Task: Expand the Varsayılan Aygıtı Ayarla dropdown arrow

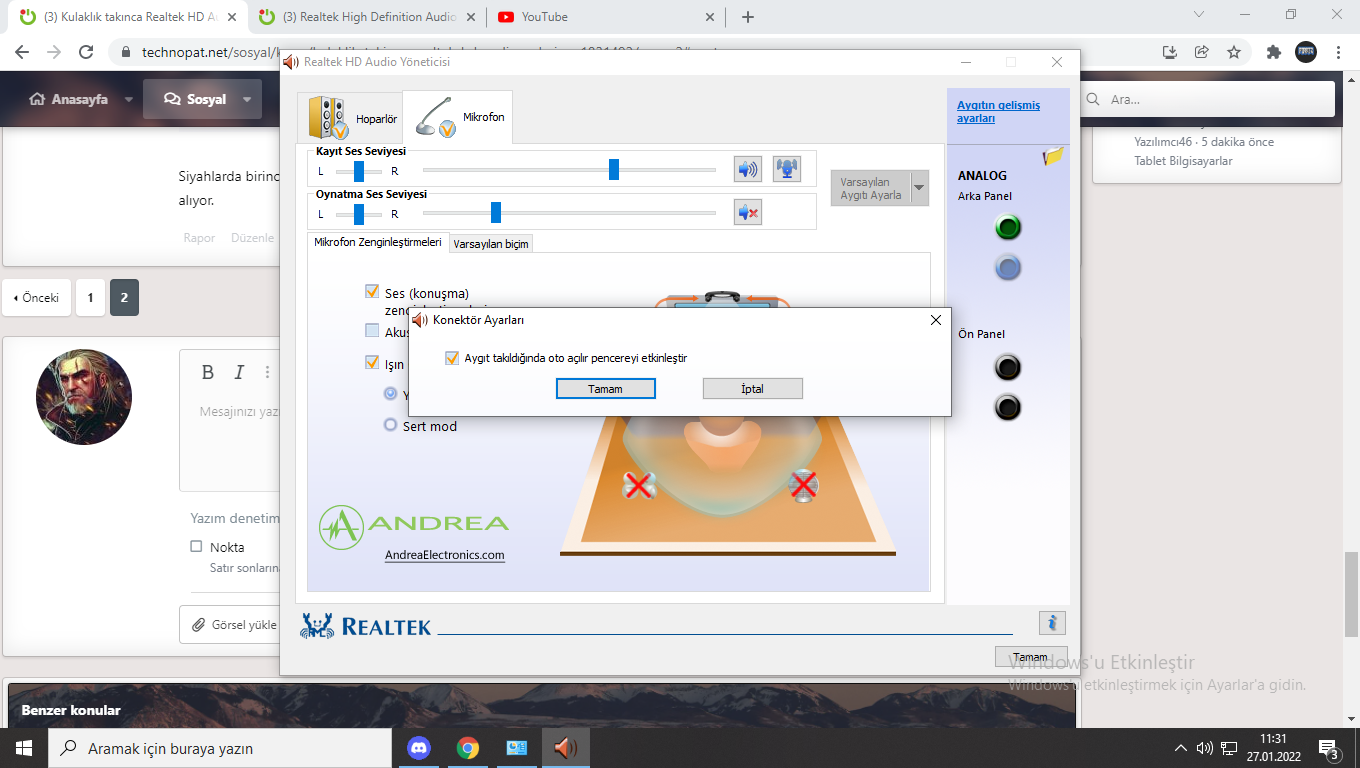Action: (919, 188)
